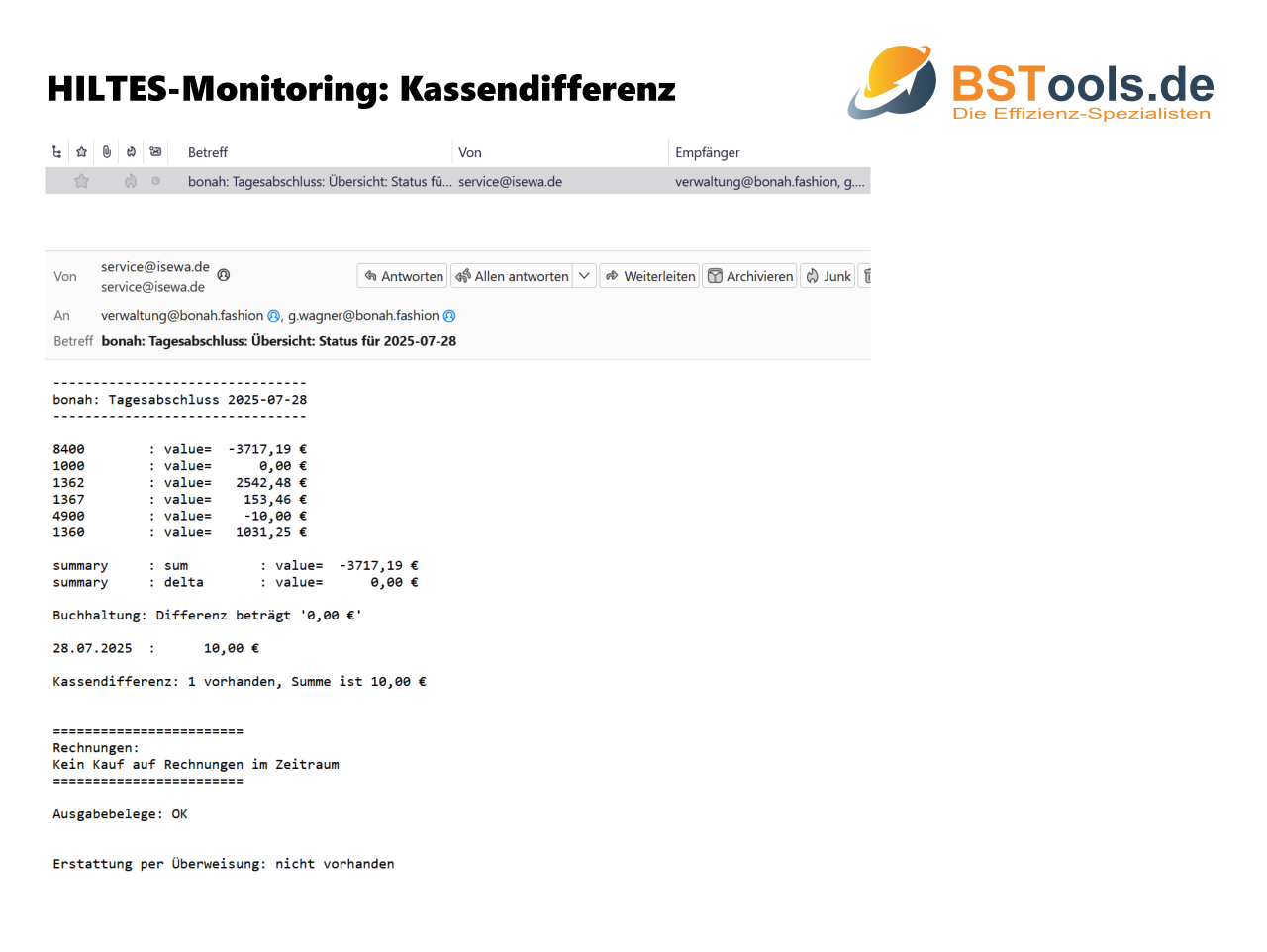Click the read status column icon

(x=155, y=152)
